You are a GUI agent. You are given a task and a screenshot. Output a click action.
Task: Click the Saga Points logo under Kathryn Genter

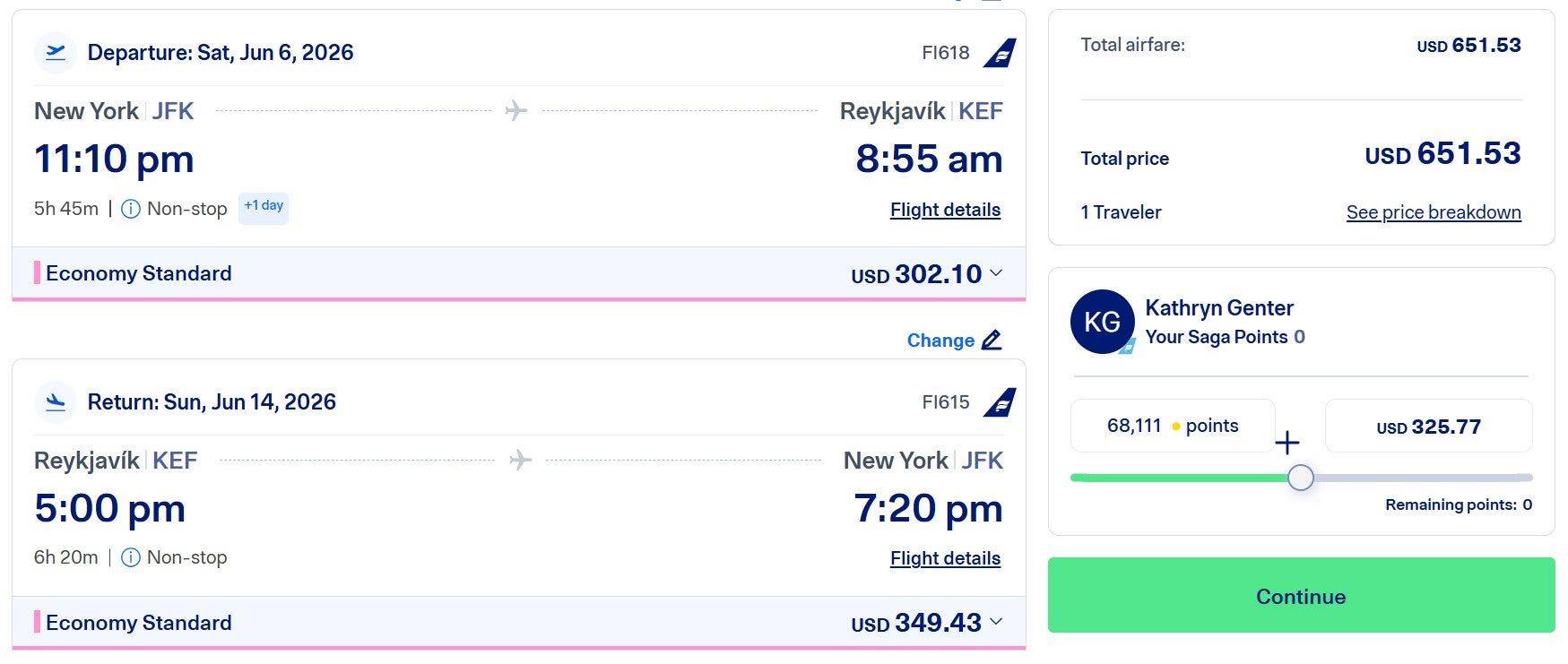(1128, 347)
